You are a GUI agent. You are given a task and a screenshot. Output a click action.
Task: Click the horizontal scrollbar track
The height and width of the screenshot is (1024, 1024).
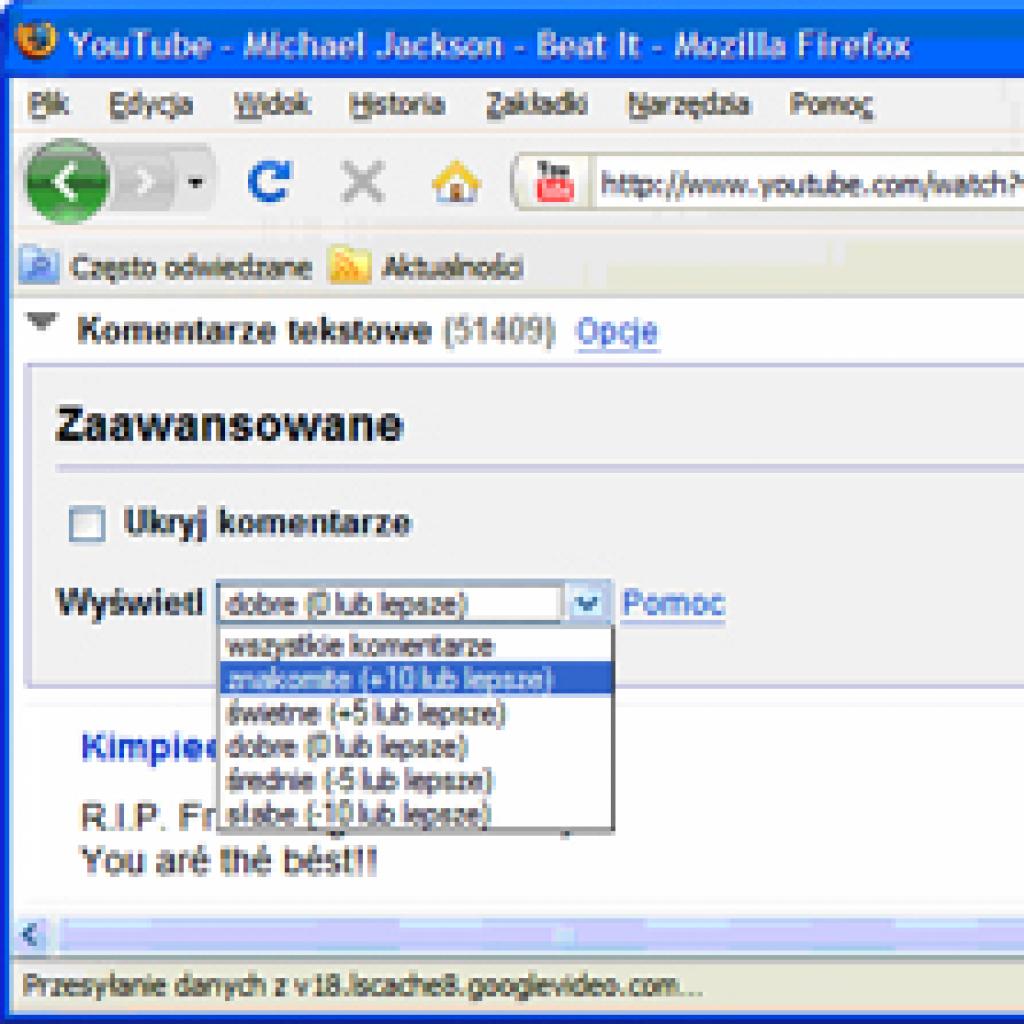(x=541, y=935)
